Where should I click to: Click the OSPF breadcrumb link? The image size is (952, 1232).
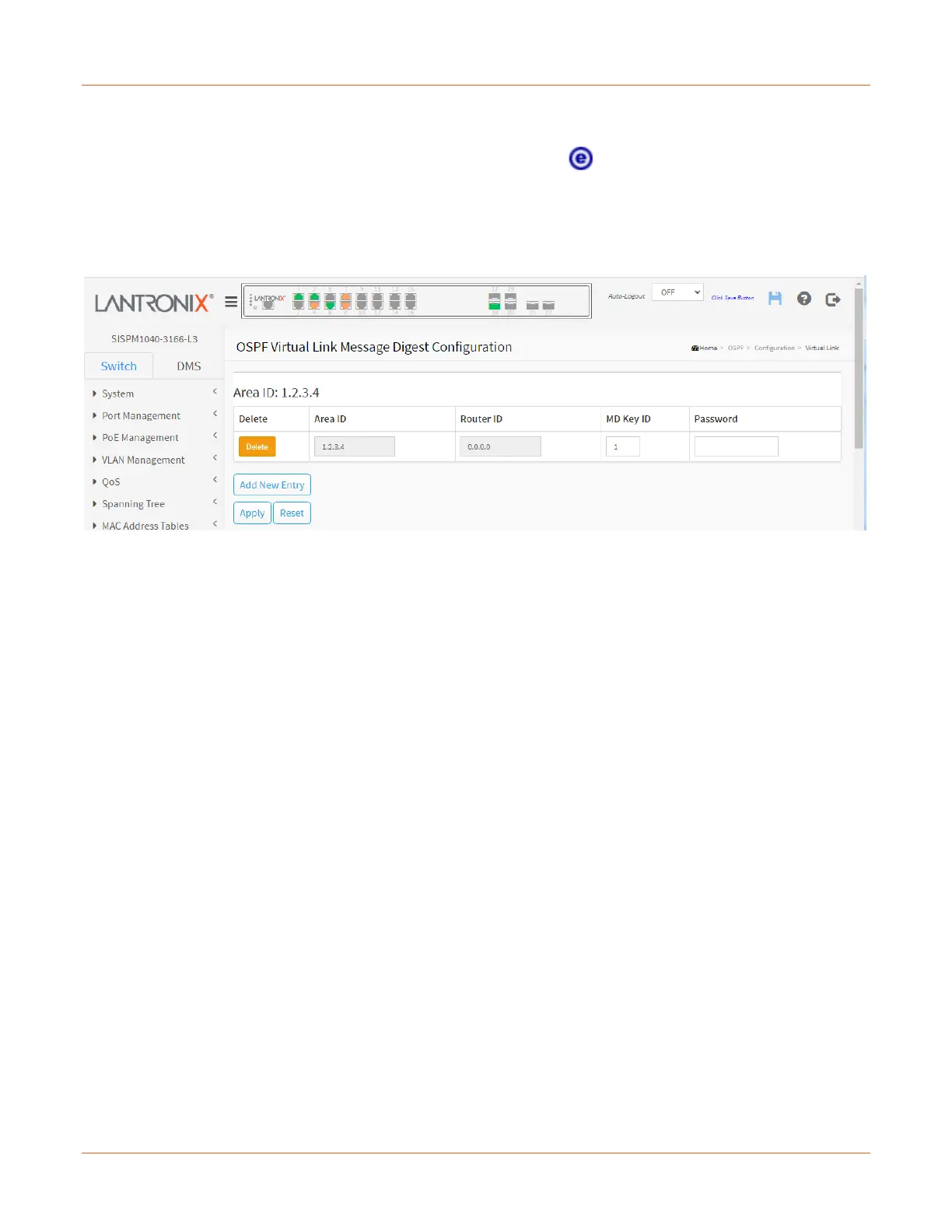[735, 348]
